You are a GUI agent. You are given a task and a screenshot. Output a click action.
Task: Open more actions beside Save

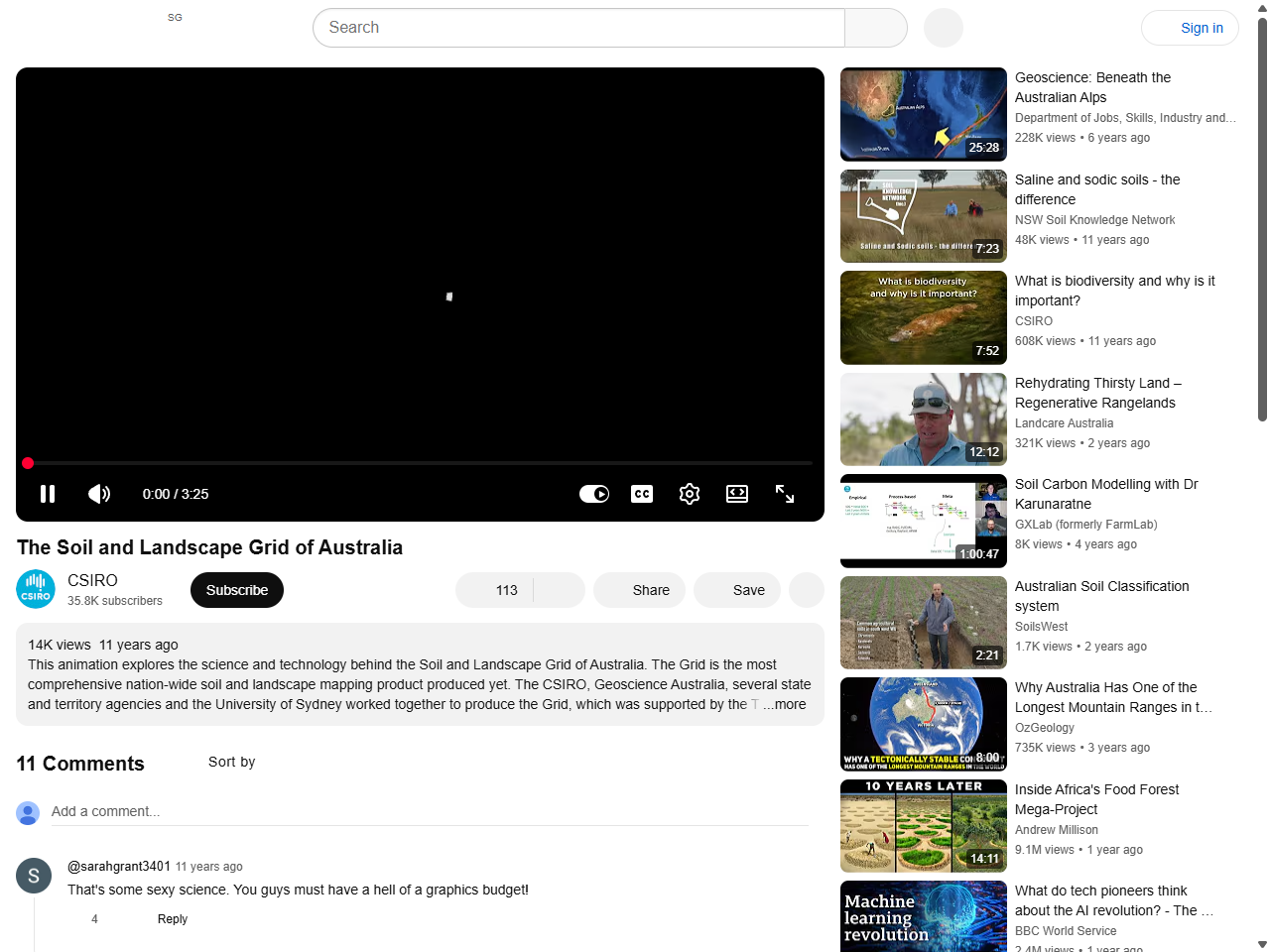tap(807, 590)
